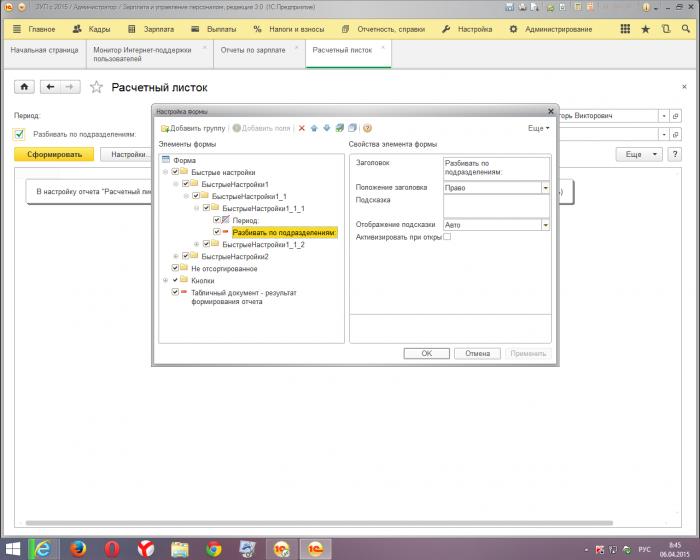The height and width of the screenshot is (560, 700).
Task: Move element down with blue arrow icon
Action: click(x=327, y=129)
